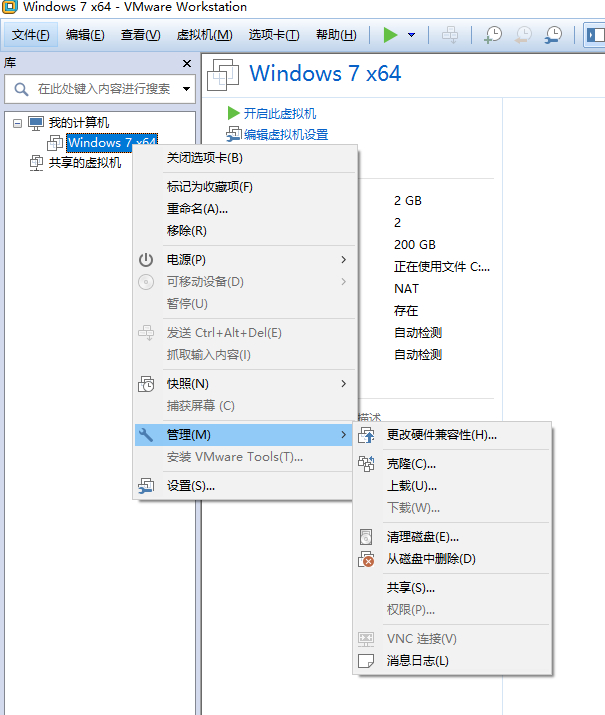Click the search magnifier icon in library
Image resolution: width=605 pixels, height=715 pixels.
click(21, 89)
